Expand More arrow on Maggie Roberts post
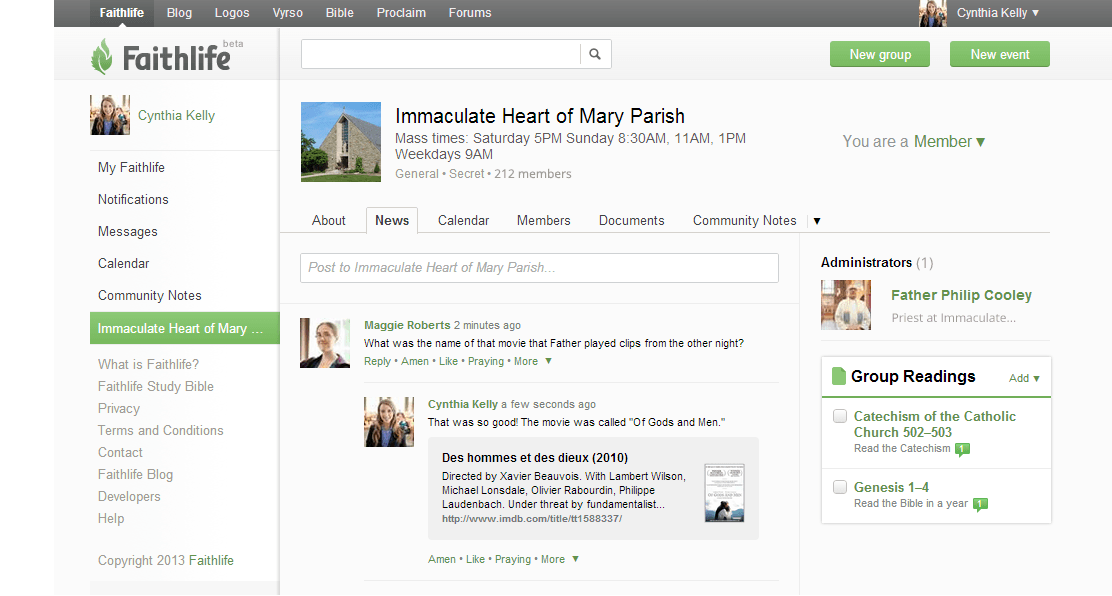Screen dimensions: 1112x596 coord(548,361)
